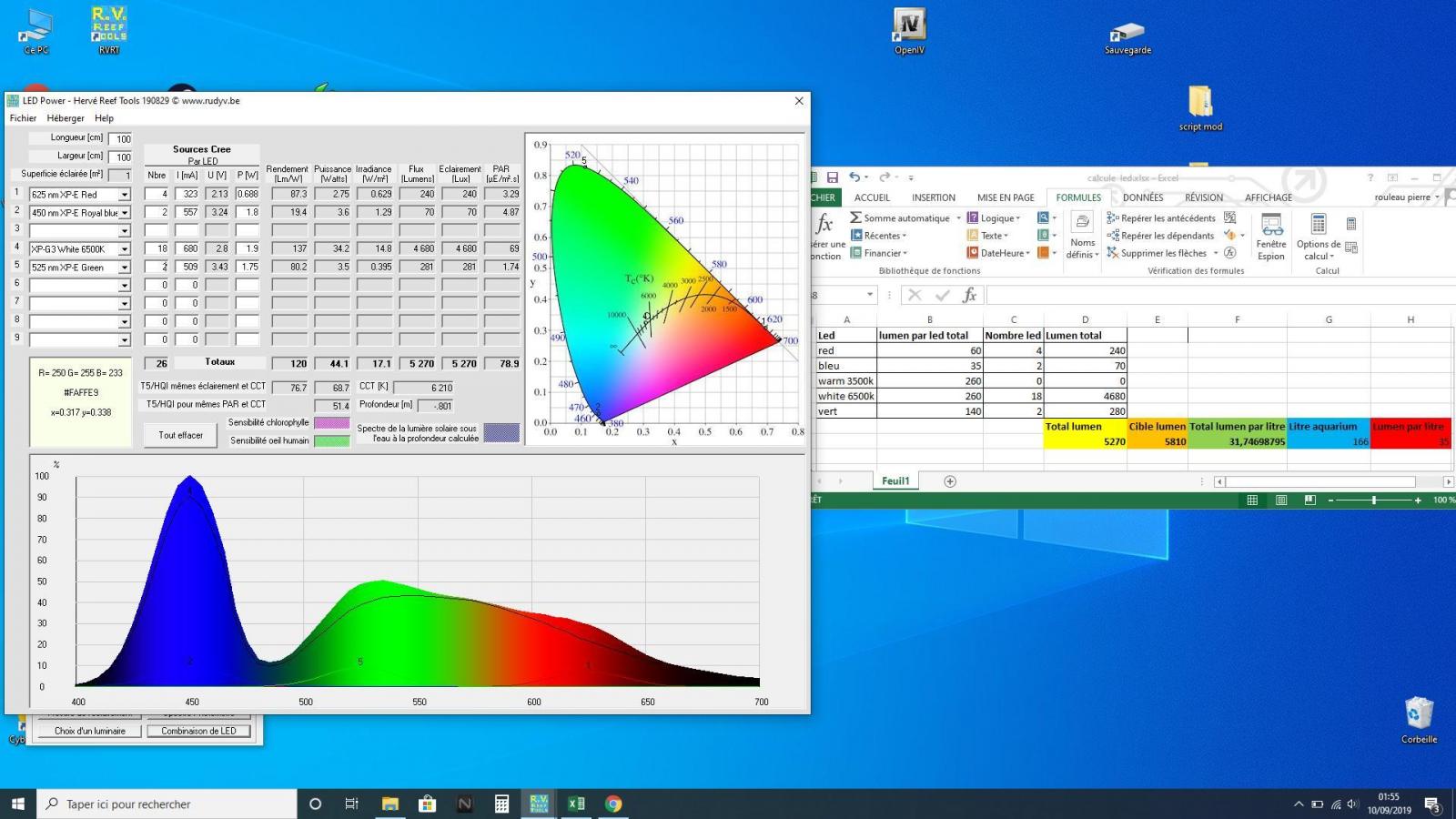The height and width of the screenshot is (819, 1456).
Task: Add a new sheet with plus icon
Action: click(950, 481)
